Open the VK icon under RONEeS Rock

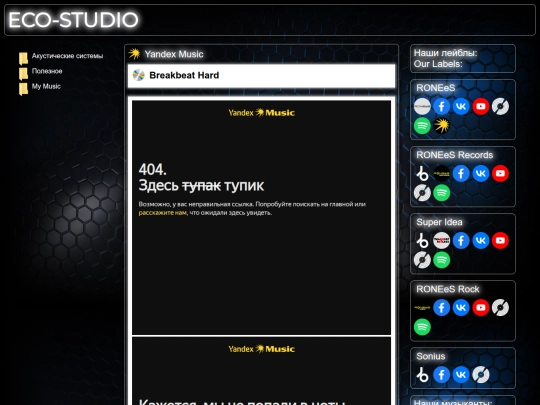461,308
